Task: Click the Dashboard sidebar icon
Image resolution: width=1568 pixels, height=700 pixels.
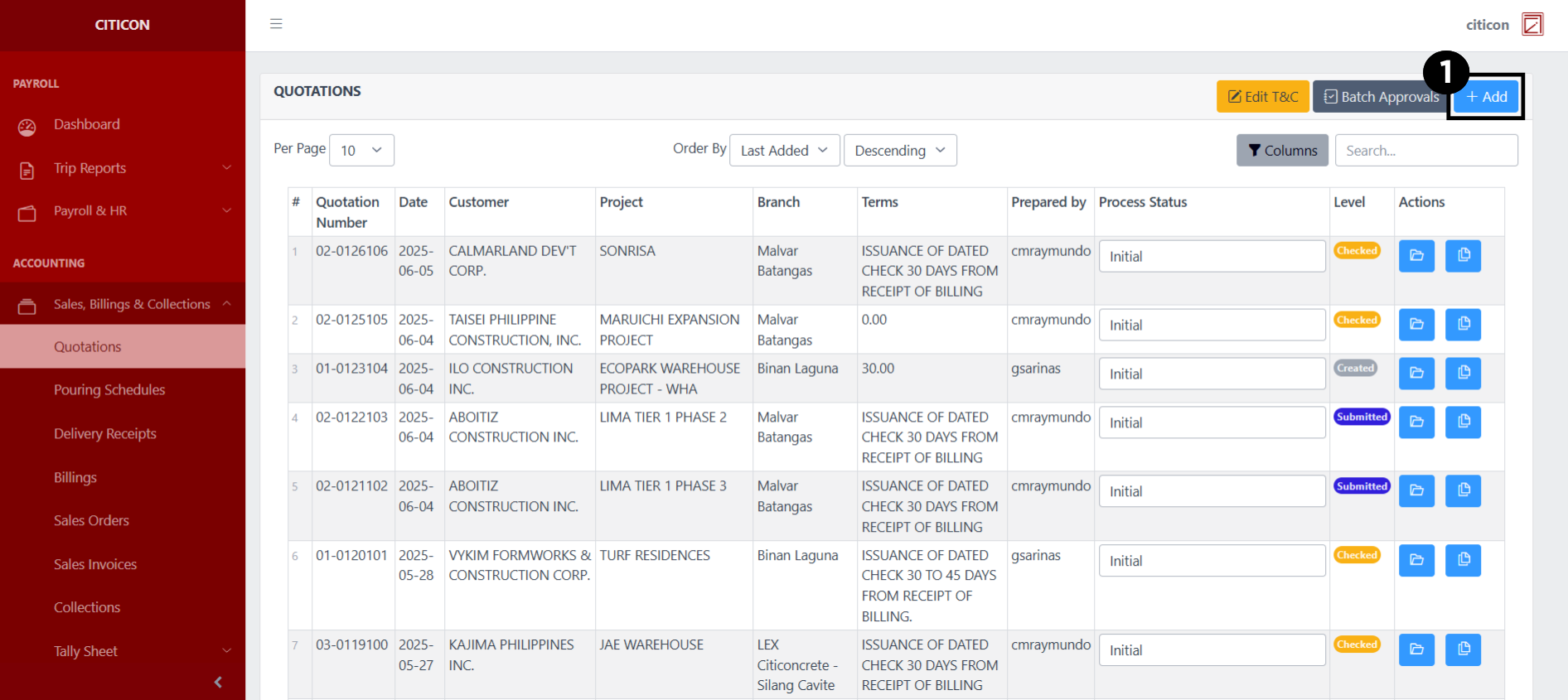Action: (27, 127)
